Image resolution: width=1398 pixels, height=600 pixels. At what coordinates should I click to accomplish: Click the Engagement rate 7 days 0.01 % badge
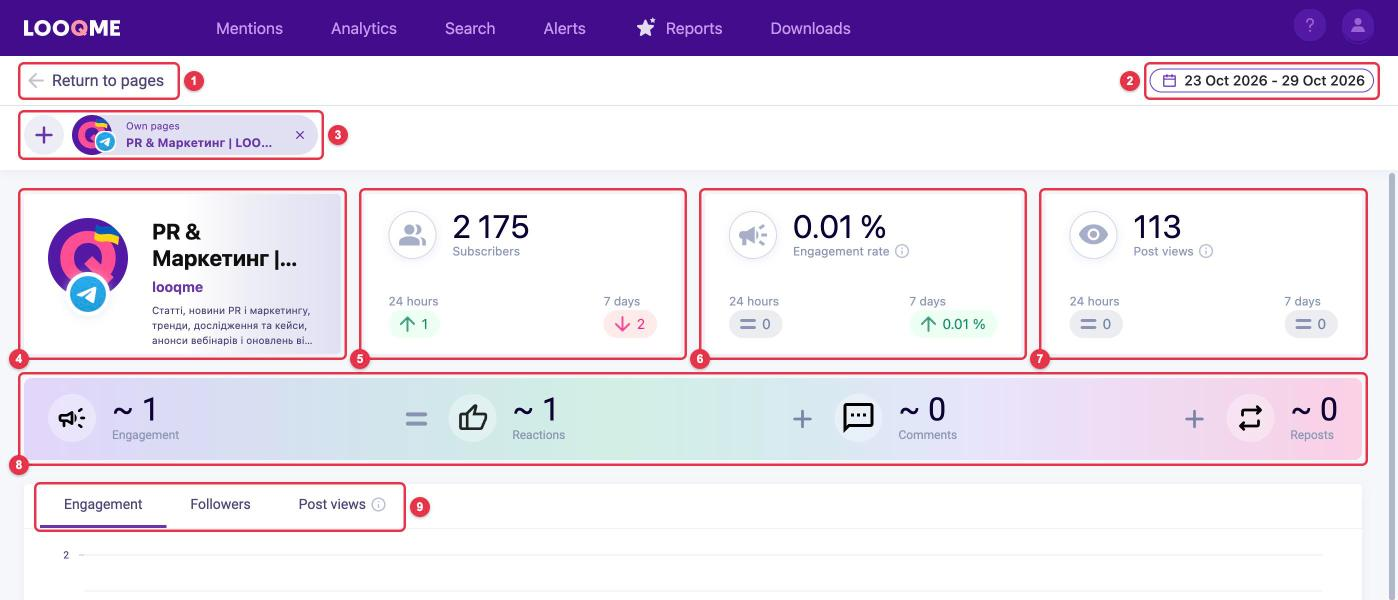coord(953,324)
